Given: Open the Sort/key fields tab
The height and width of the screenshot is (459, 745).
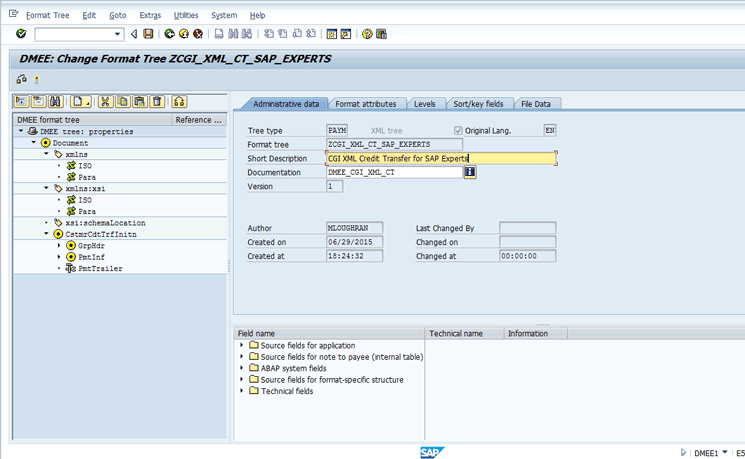Looking at the screenshot, I should pyautogui.click(x=479, y=104).
